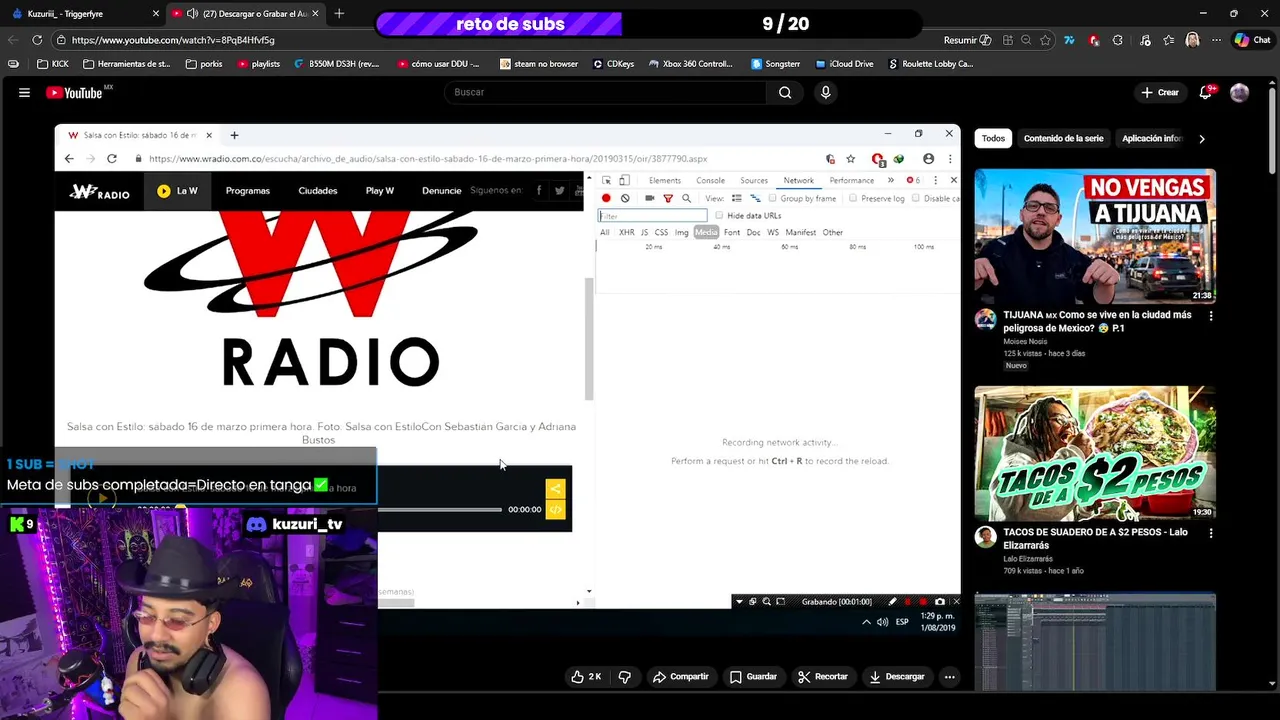
Task: Select the XHR filter type
Action: coord(626,232)
